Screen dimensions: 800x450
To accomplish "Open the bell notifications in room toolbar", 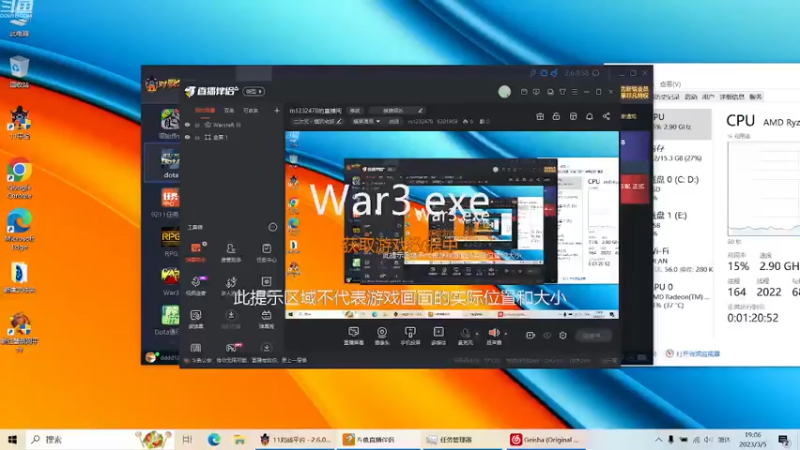I will click(x=589, y=116).
